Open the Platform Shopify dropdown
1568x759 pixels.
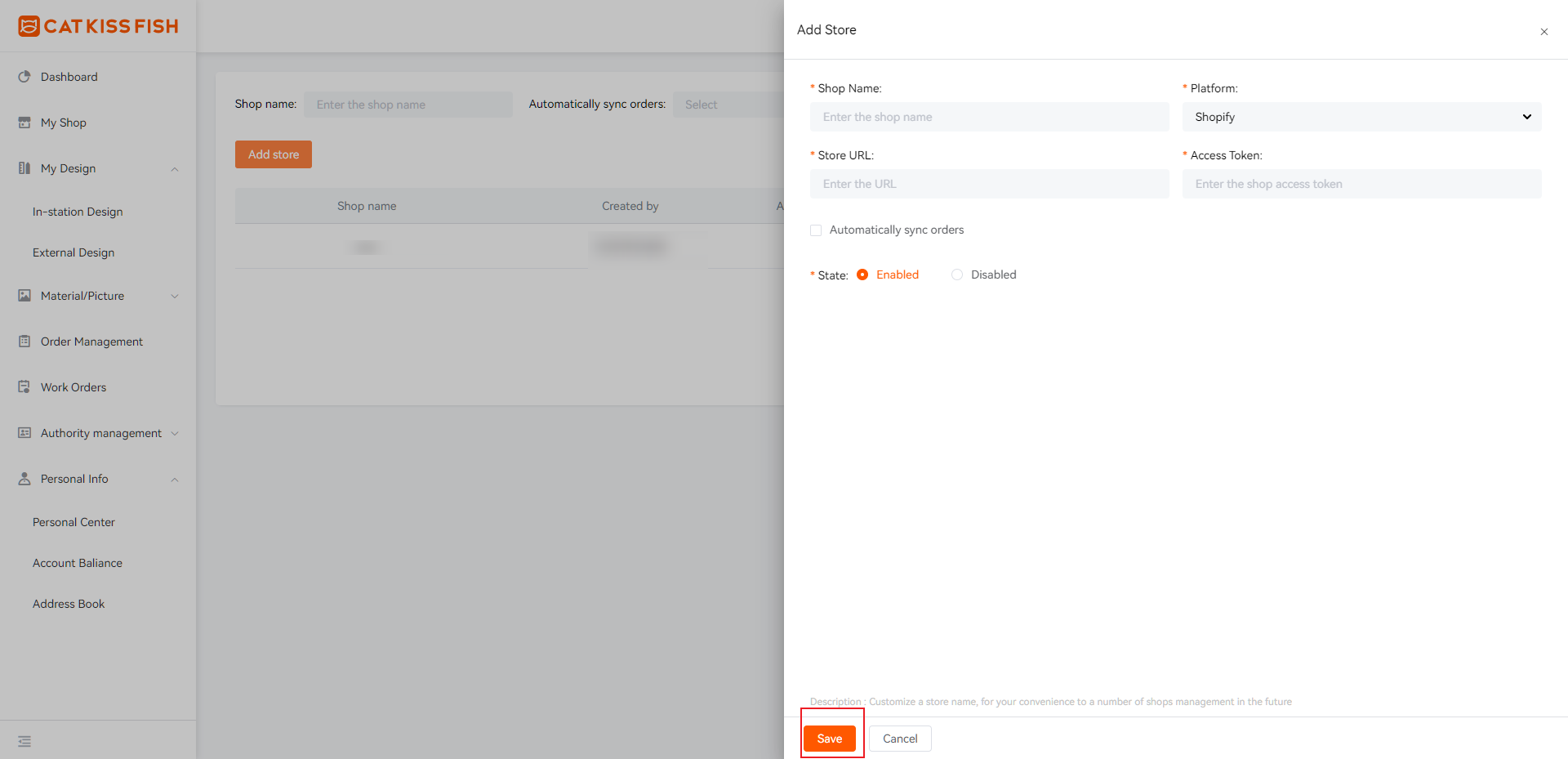click(x=1362, y=117)
